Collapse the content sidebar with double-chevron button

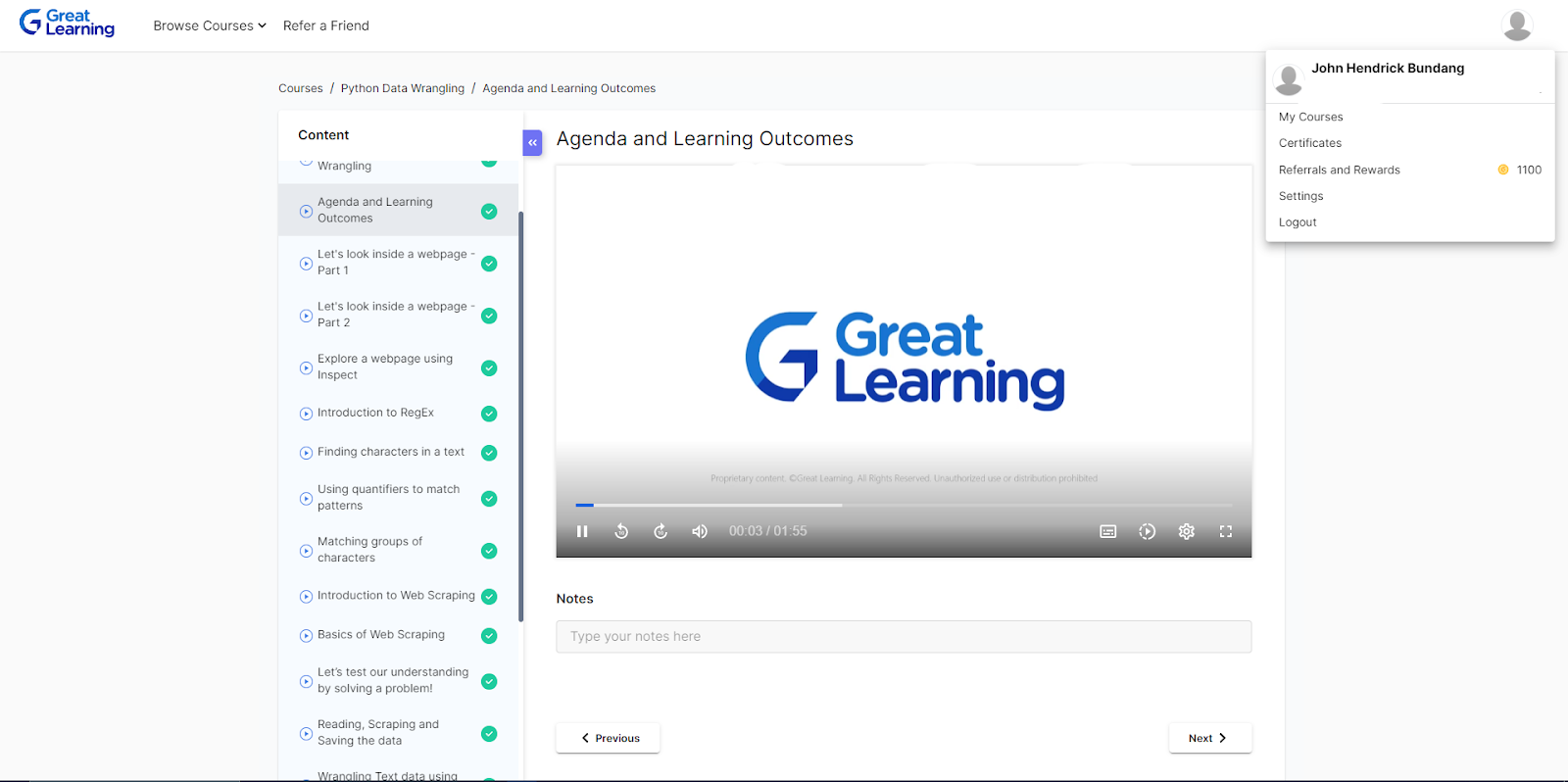(x=532, y=142)
